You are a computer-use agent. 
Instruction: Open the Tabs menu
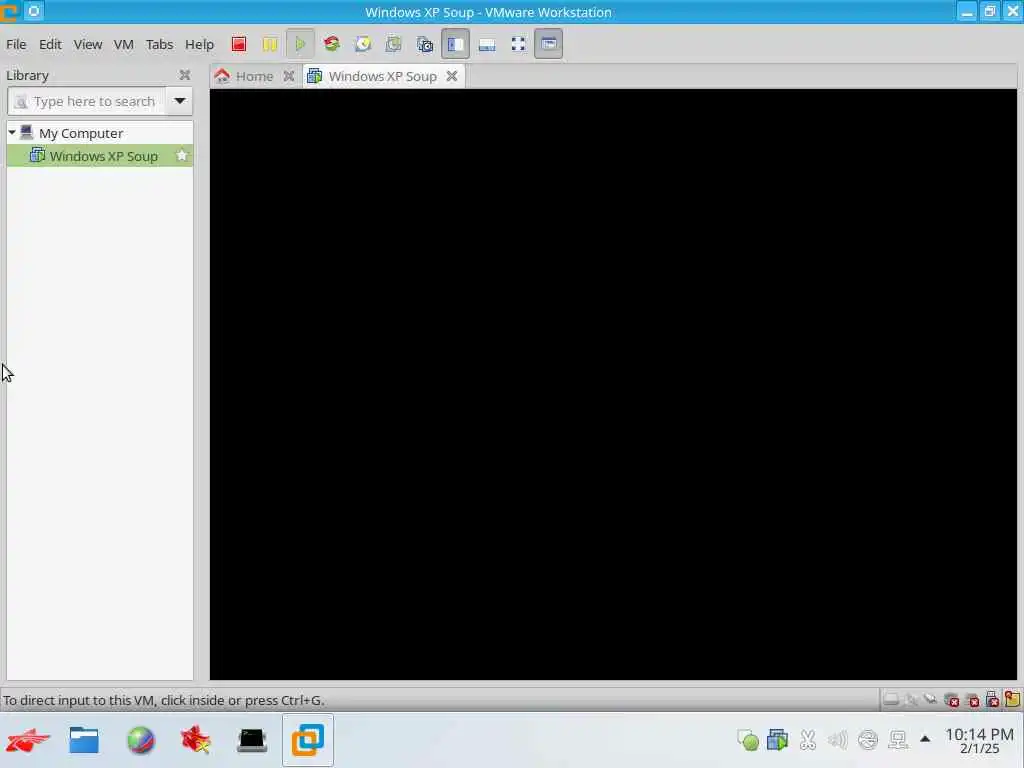point(159,44)
